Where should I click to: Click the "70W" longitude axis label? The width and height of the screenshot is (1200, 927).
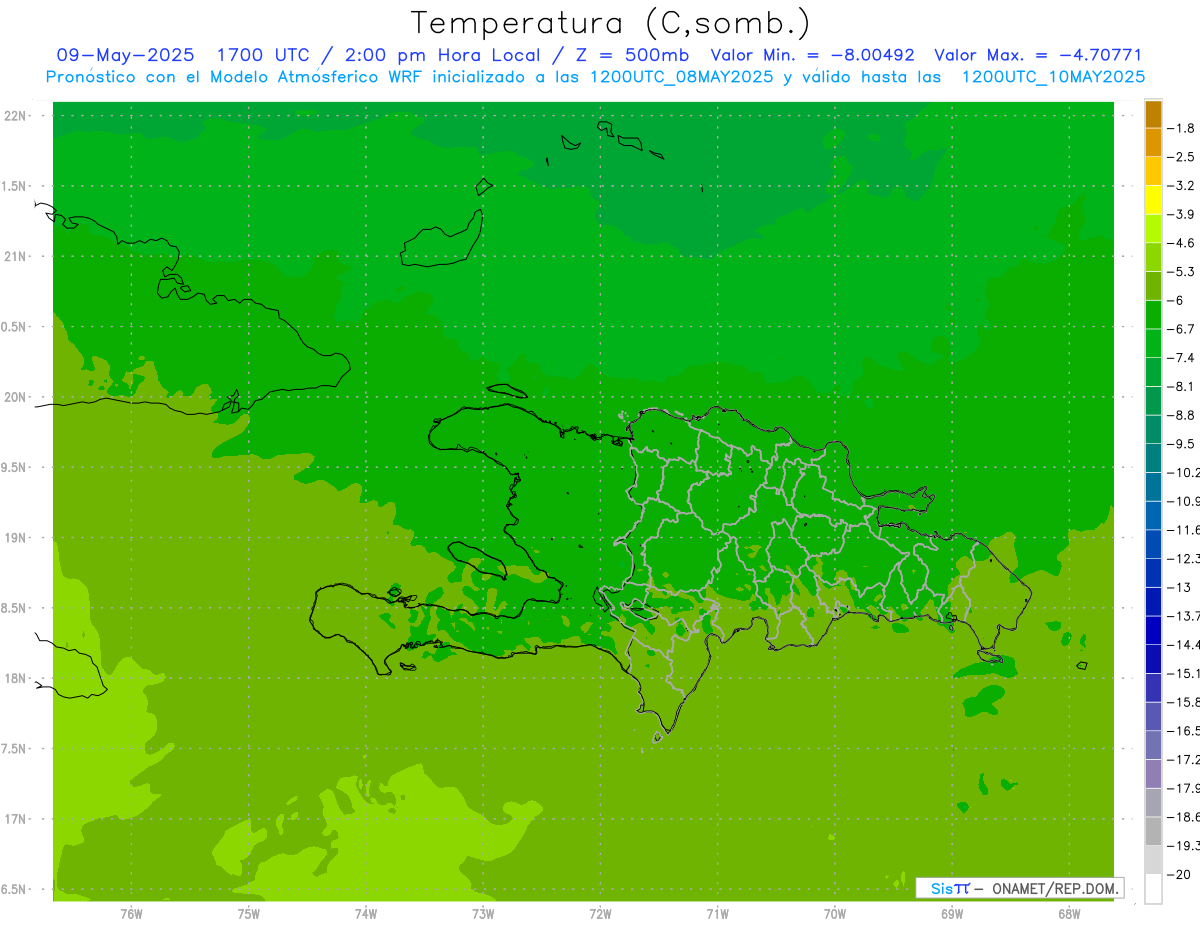[835, 913]
